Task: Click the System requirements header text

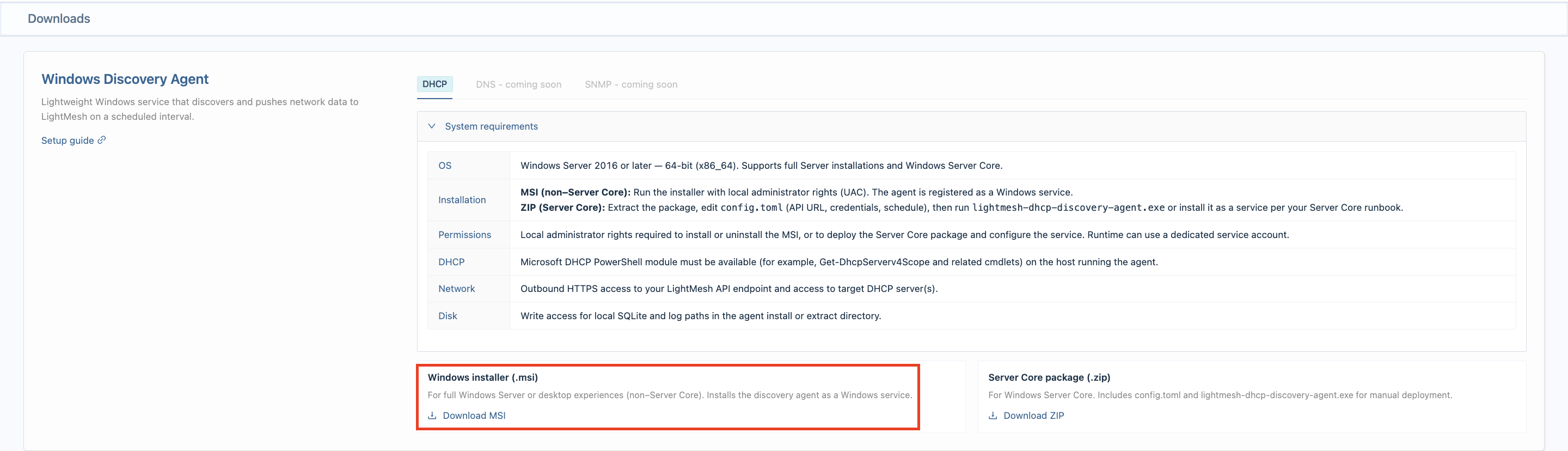Action: coord(491,126)
